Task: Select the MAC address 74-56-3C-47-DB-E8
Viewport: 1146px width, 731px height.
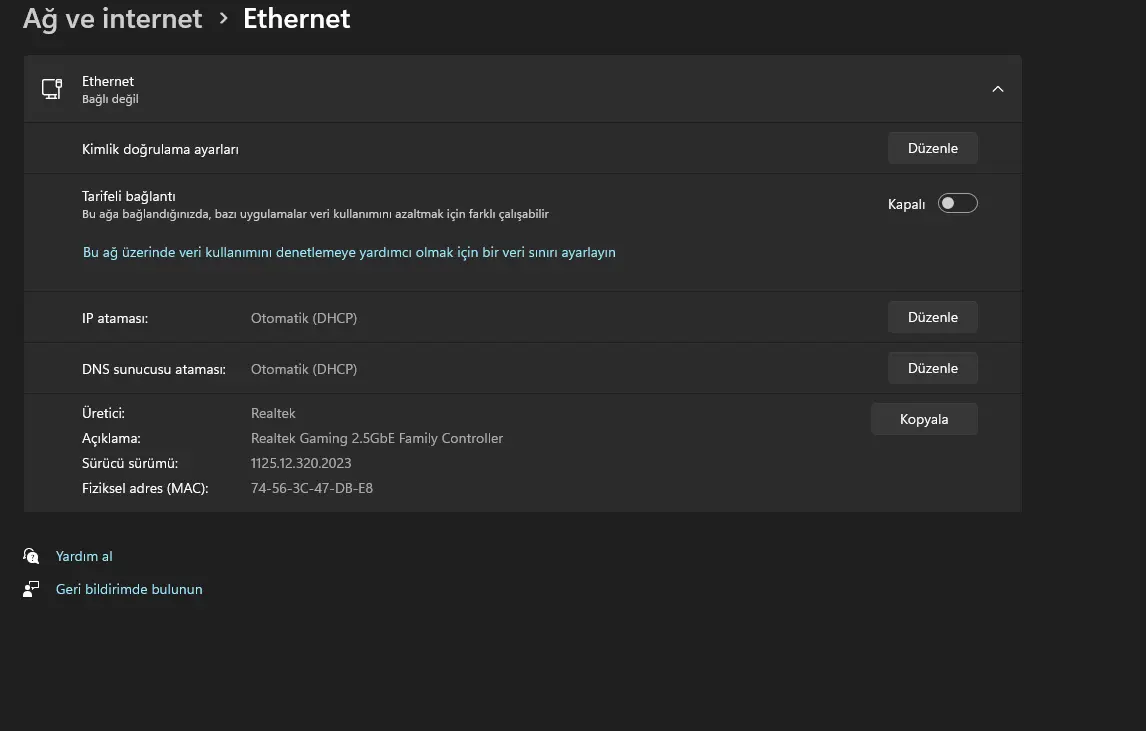Action: (312, 488)
